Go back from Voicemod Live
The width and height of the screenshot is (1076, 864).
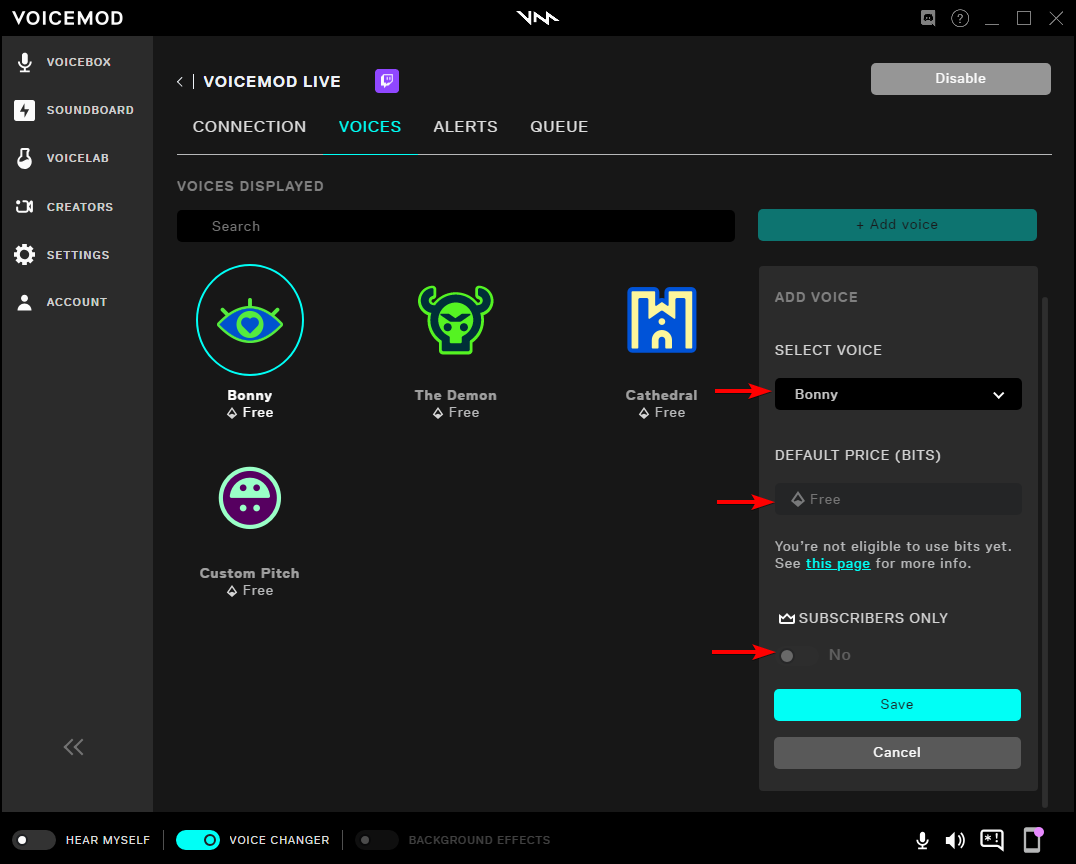pyautogui.click(x=180, y=82)
